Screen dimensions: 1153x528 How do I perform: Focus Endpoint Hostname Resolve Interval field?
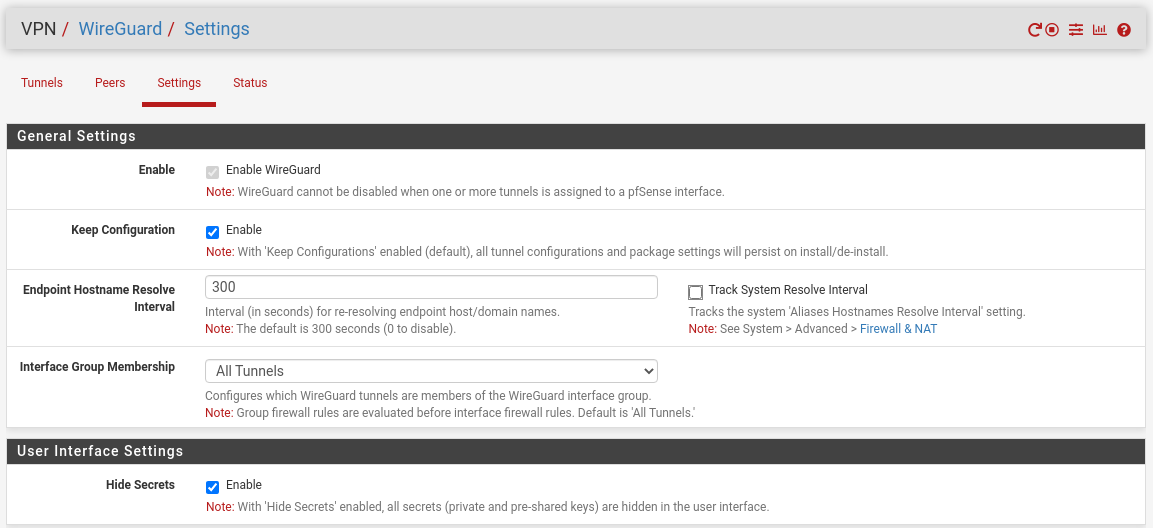click(431, 287)
